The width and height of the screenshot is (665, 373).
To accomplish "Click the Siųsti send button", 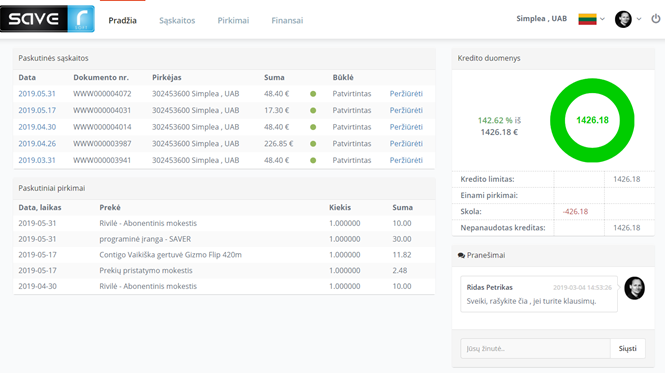I will (628, 348).
